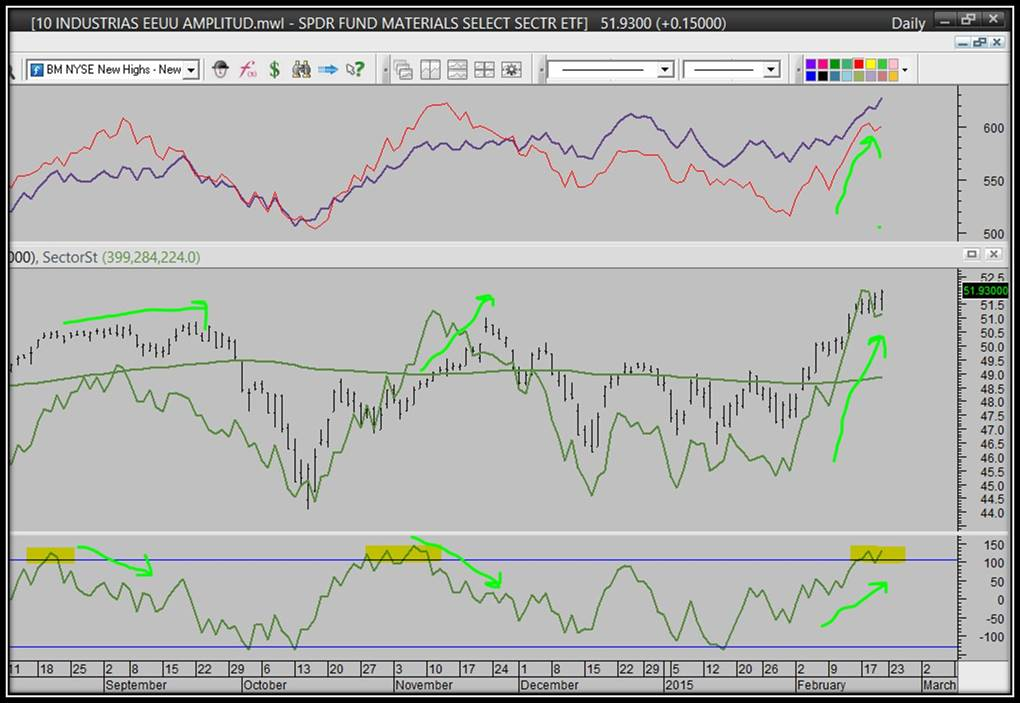Click the stacked charts layout icon
Image resolution: width=1020 pixels, height=703 pixels.
[x=458, y=70]
